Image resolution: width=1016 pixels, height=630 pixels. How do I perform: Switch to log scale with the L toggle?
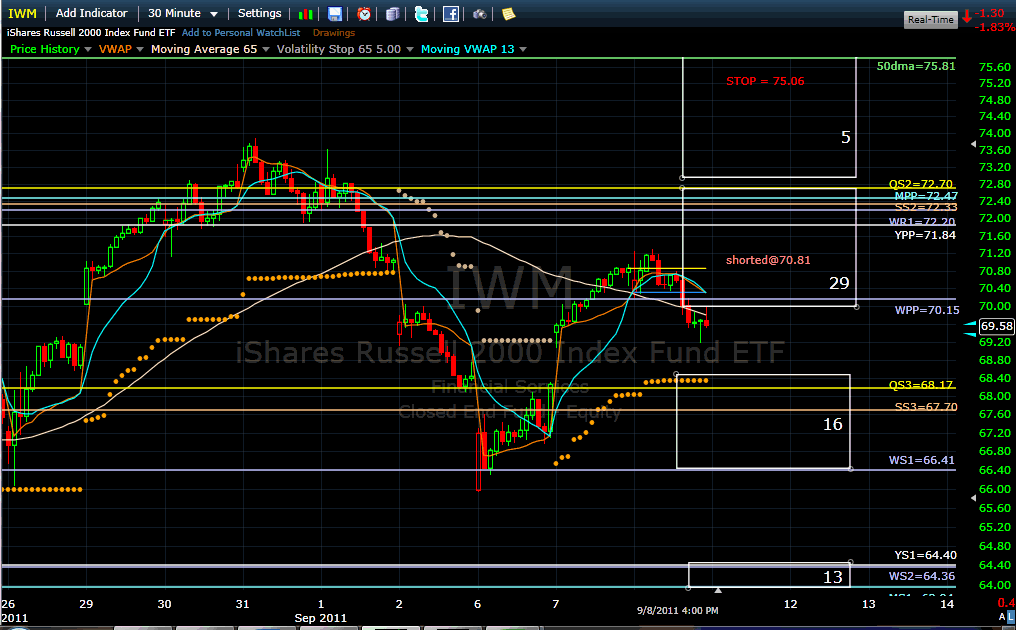1011,617
